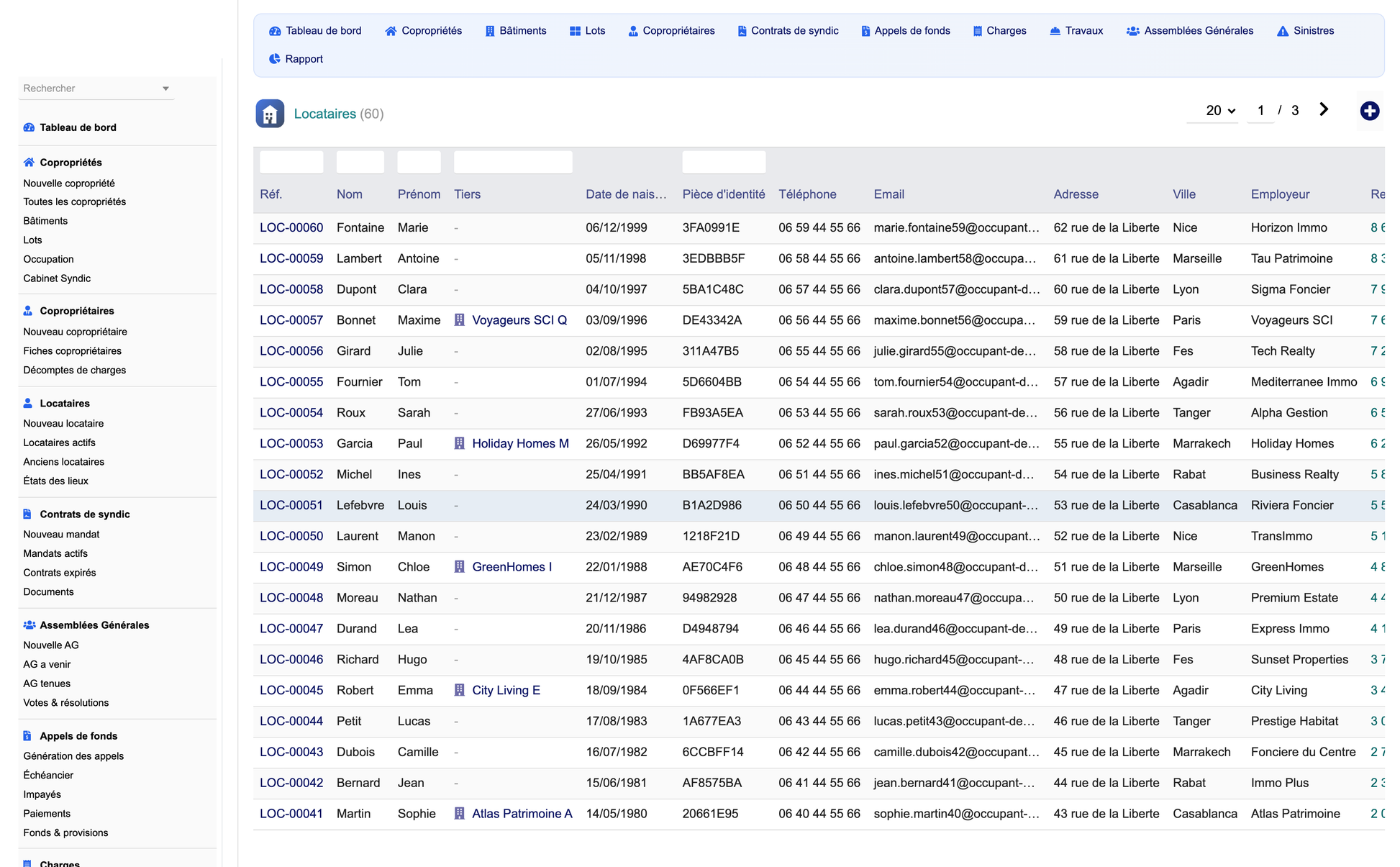Screen dimensions: 1400x867
Task: Click the Charges calculator icon in top menu
Action: pos(978,31)
